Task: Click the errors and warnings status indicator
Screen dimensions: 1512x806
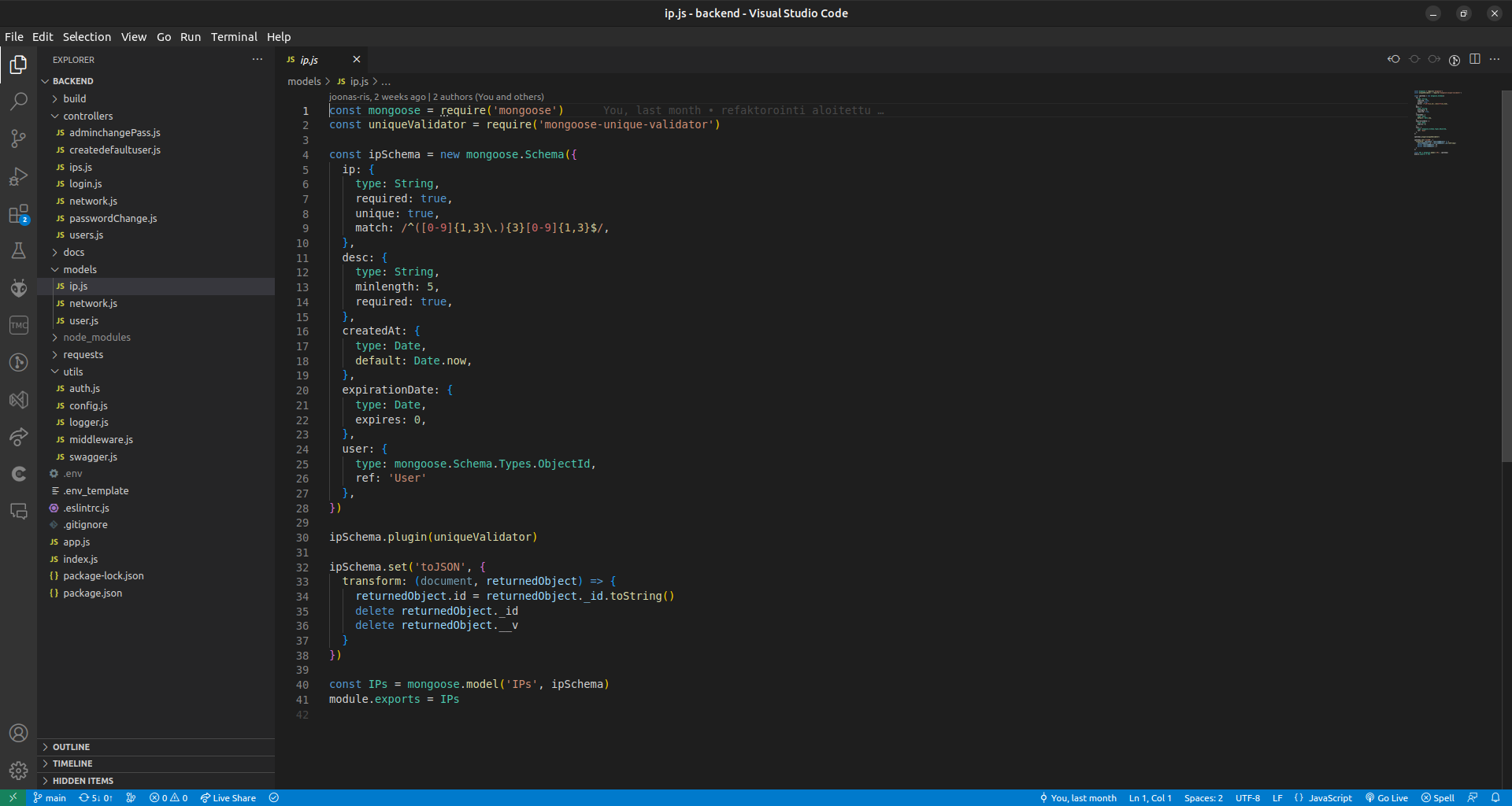Action: 169,797
